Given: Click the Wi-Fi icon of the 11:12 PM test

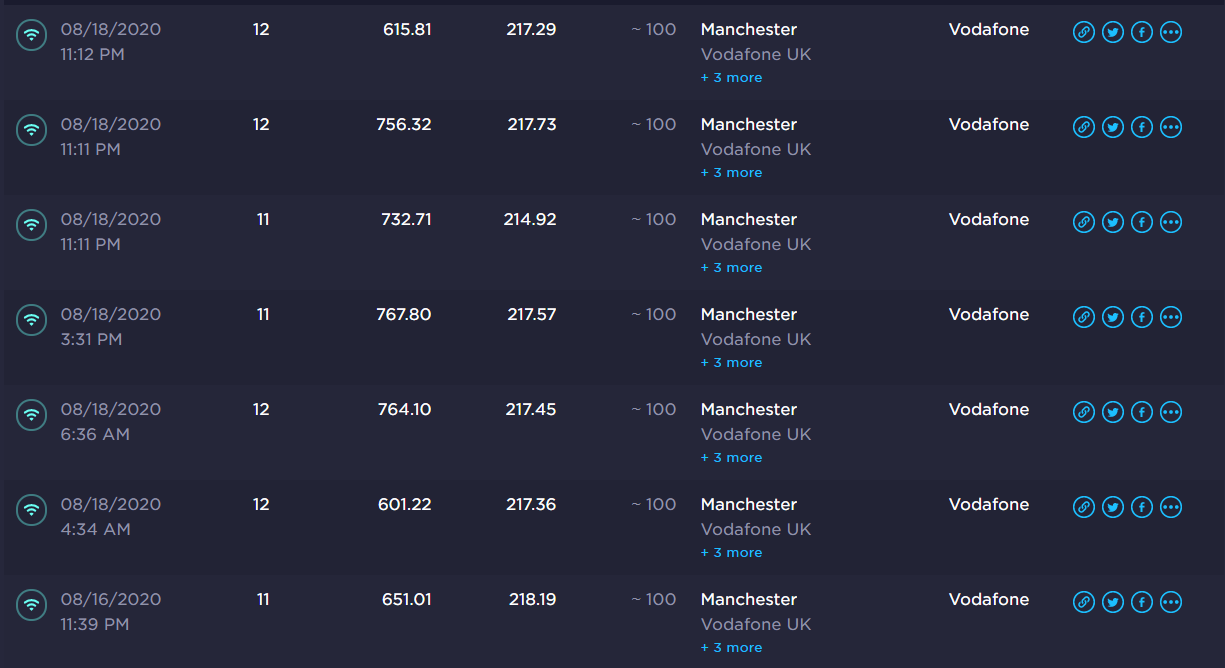Looking at the screenshot, I should [32, 35].
